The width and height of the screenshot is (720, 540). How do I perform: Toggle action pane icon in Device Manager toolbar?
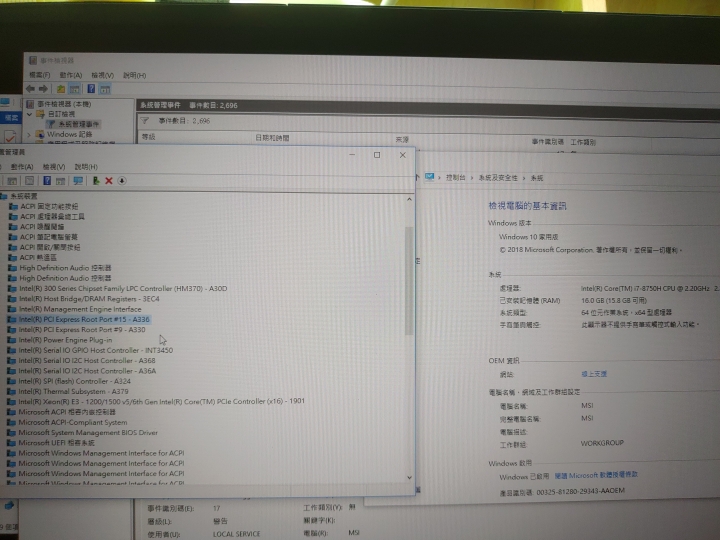pos(60,181)
